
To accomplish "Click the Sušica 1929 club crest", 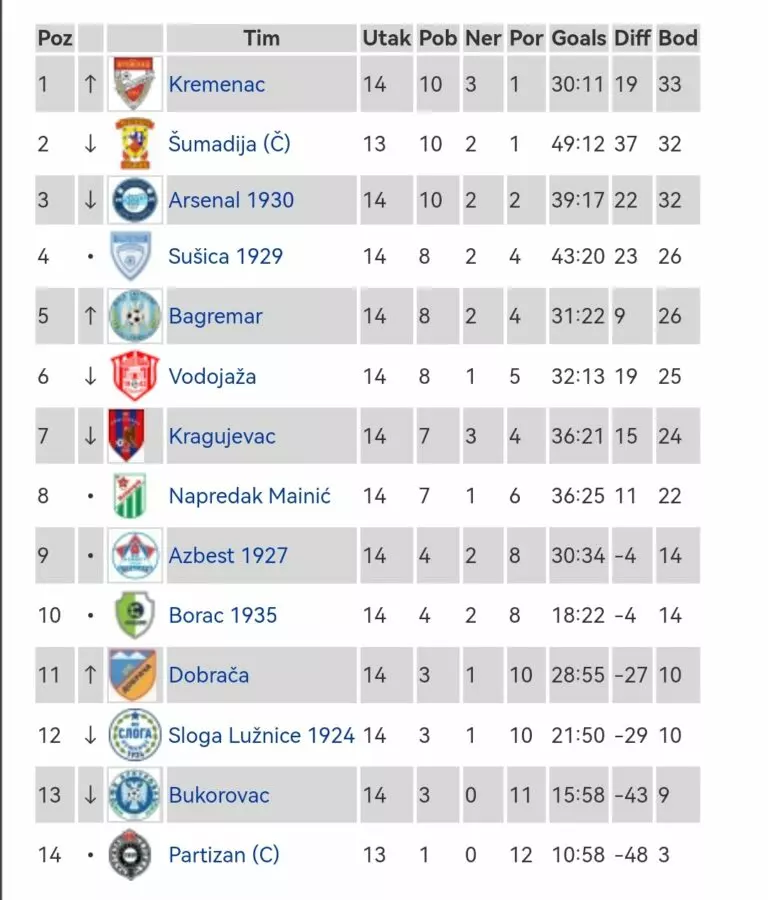I will tap(134, 256).
